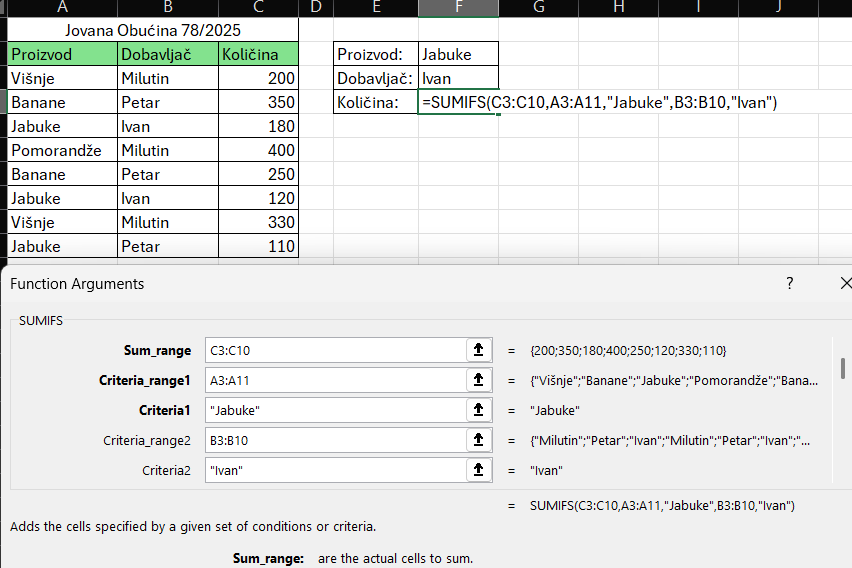Click the Function Arguments help question mark
This screenshot has height=568, width=852.
(789, 284)
